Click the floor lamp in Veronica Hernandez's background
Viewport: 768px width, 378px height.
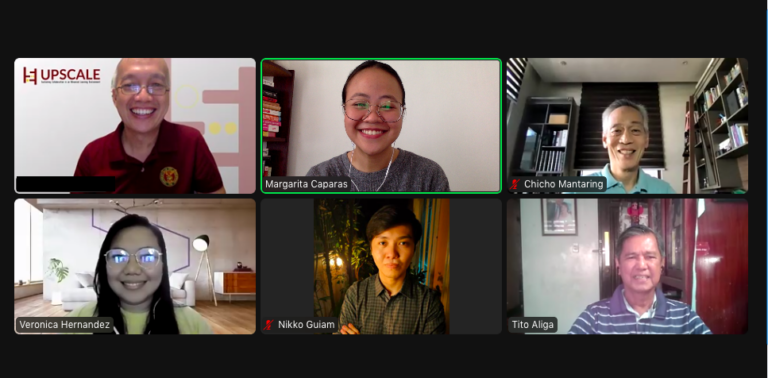click(204, 268)
